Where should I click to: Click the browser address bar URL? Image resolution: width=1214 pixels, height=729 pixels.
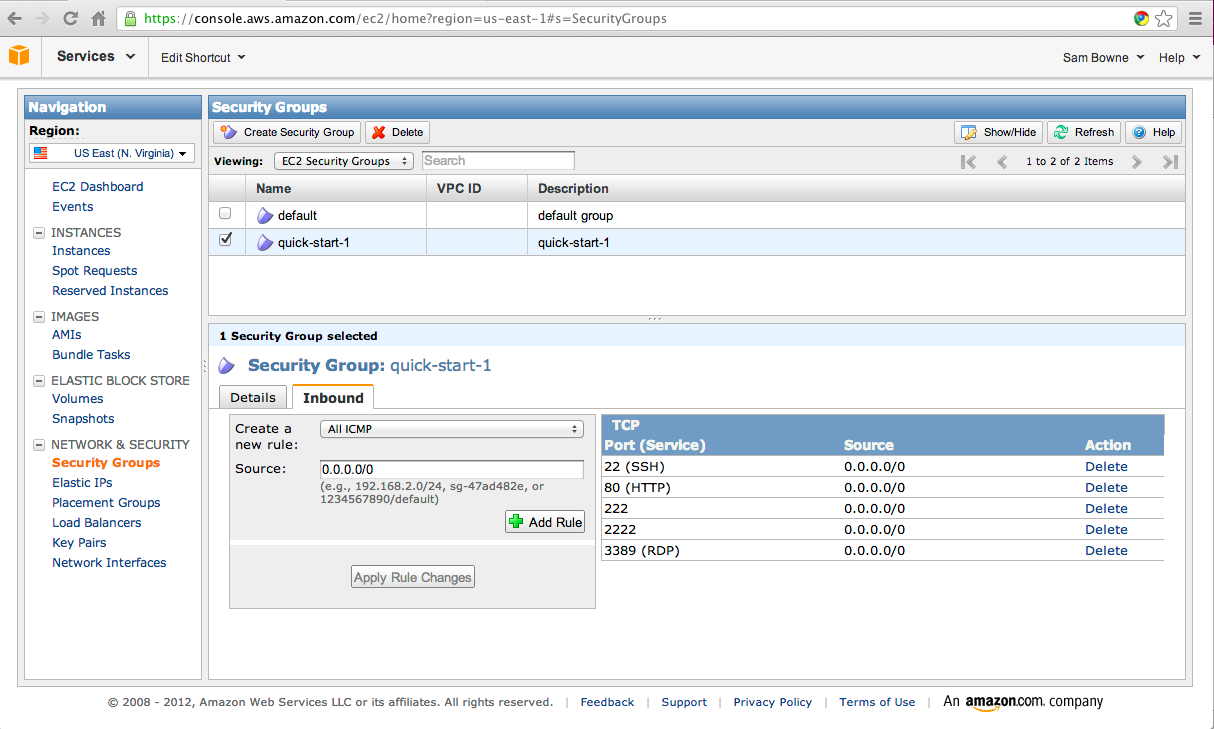pyautogui.click(x=405, y=18)
